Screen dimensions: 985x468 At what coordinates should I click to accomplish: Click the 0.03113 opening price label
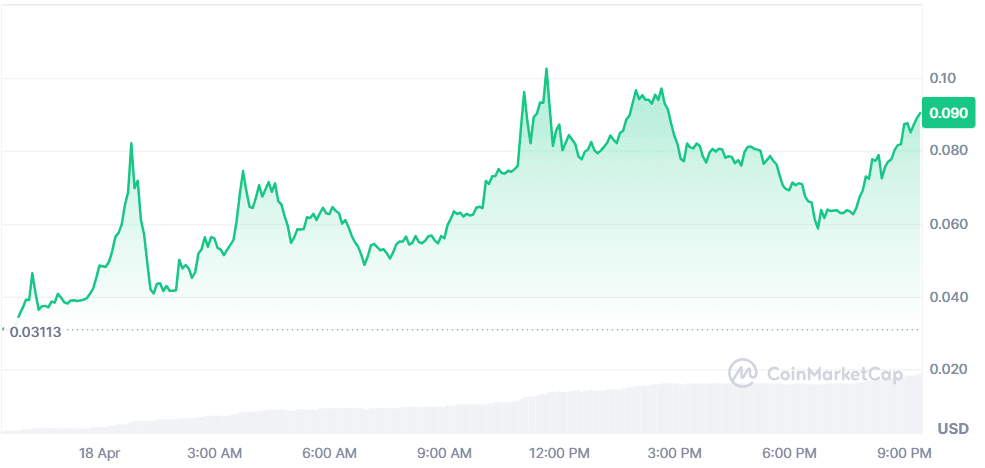pyautogui.click(x=35, y=332)
